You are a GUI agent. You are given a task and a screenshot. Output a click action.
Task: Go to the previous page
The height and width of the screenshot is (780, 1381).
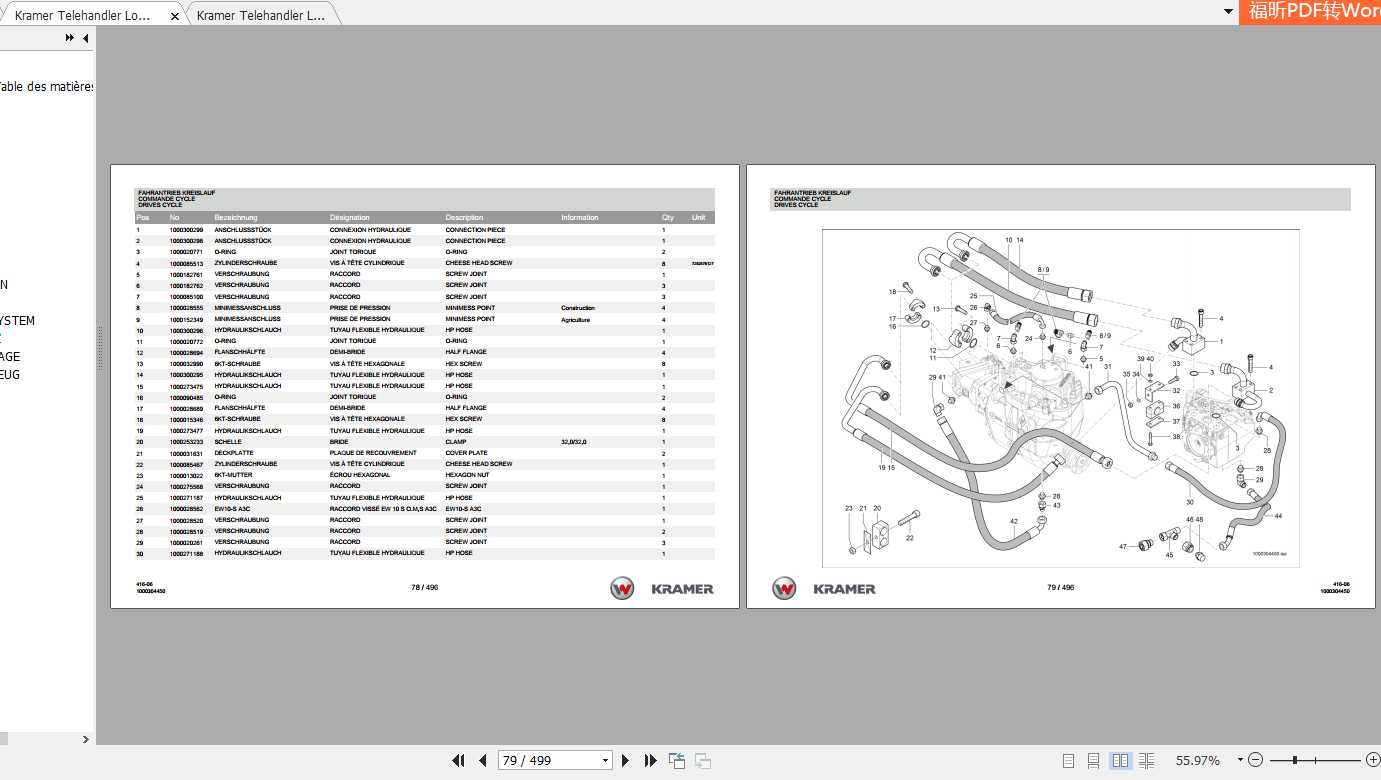pos(483,761)
